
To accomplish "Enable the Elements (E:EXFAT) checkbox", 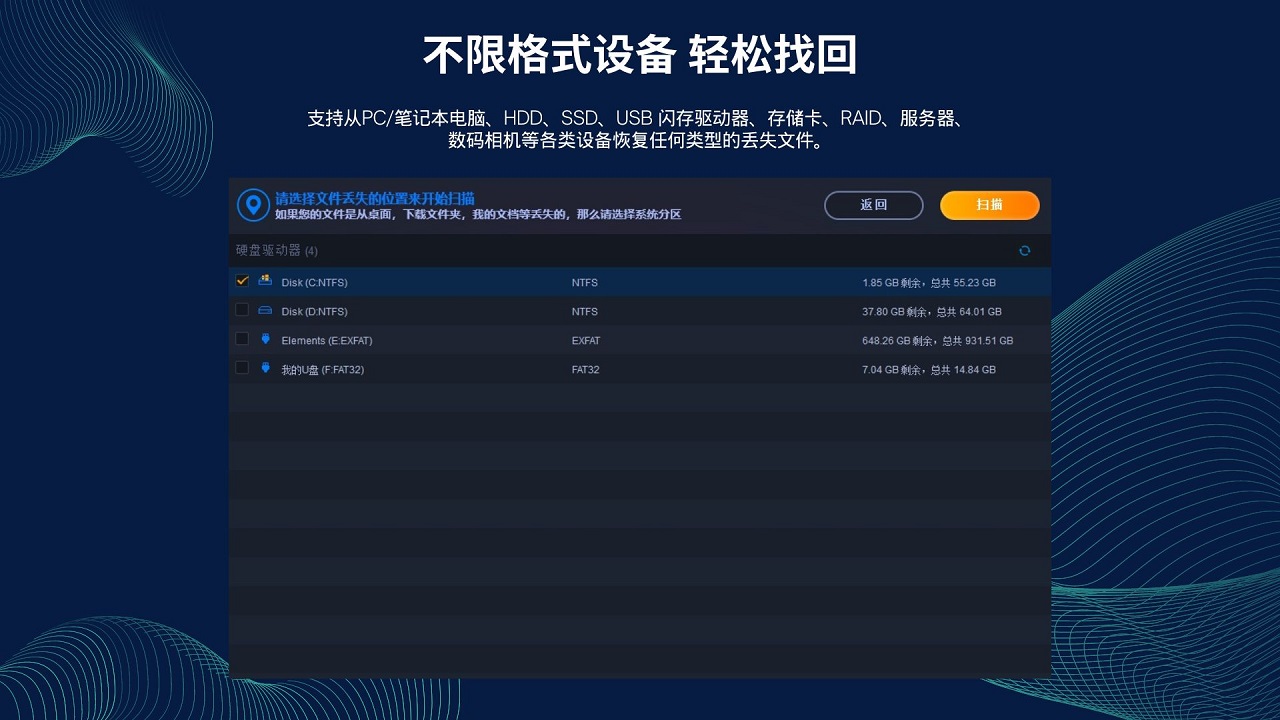I will coord(241,339).
